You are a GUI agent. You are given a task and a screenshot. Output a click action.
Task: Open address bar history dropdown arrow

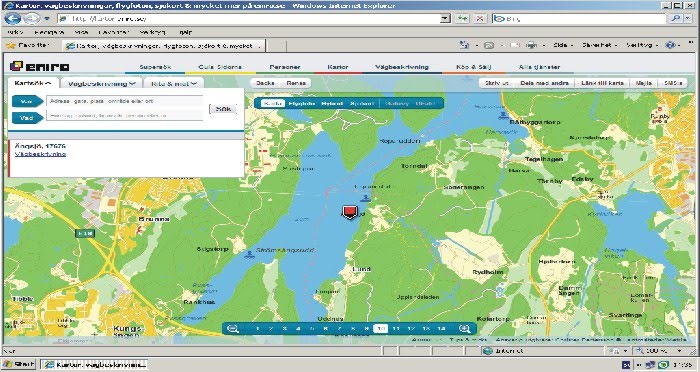[x=445, y=19]
